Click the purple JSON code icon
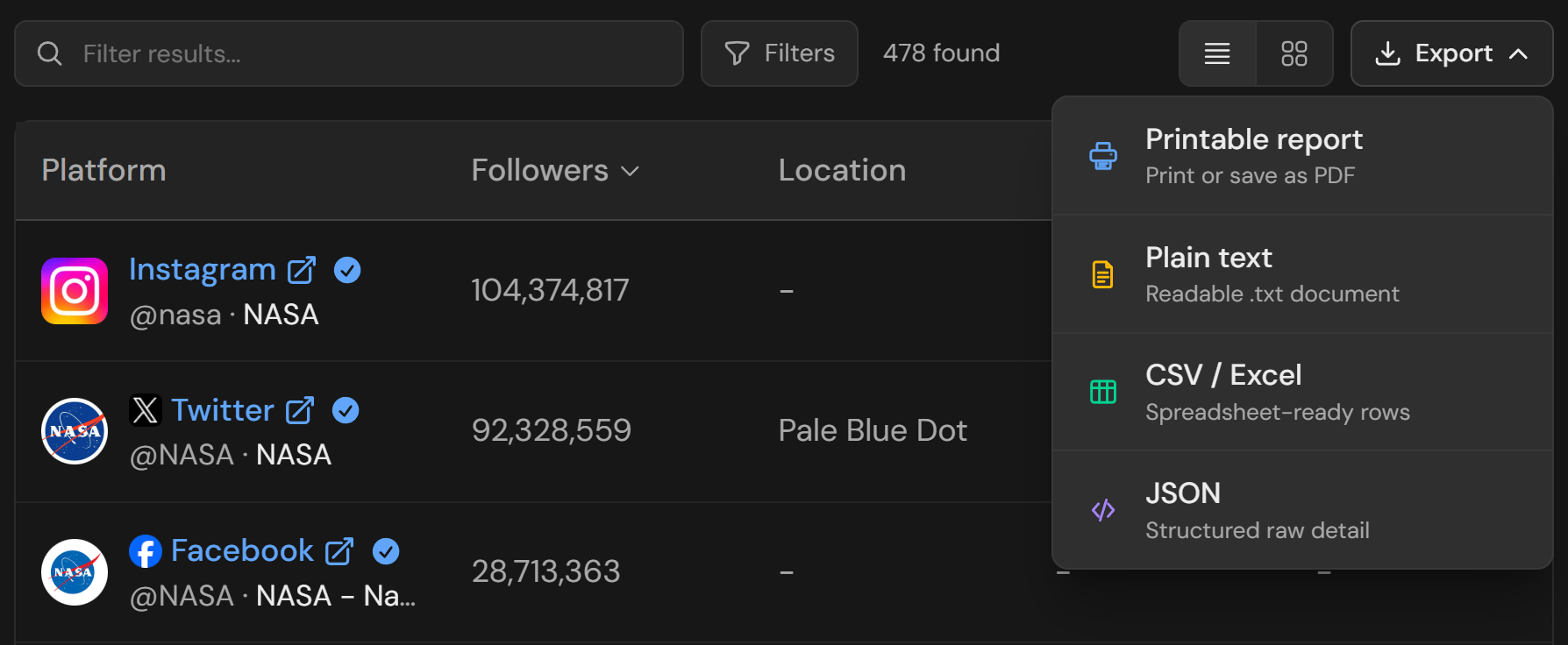Screen dimensions: 1568x645 [1103, 510]
